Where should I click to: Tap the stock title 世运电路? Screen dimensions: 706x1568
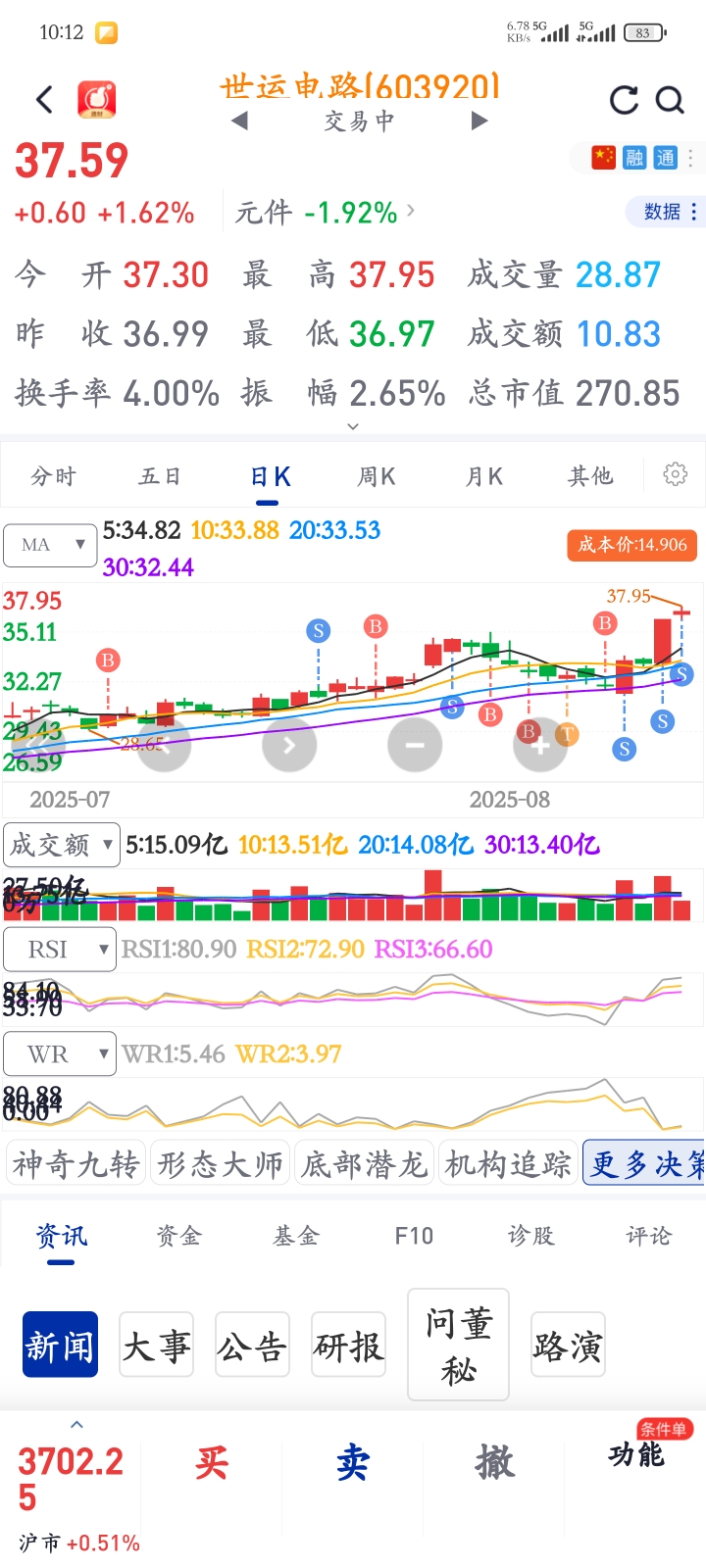pos(360,87)
